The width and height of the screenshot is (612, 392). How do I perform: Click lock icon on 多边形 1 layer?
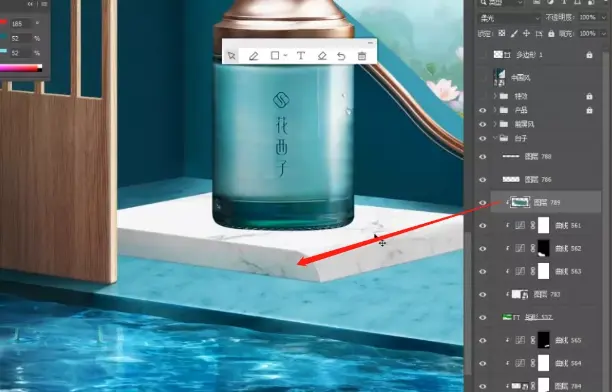coord(589,55)
